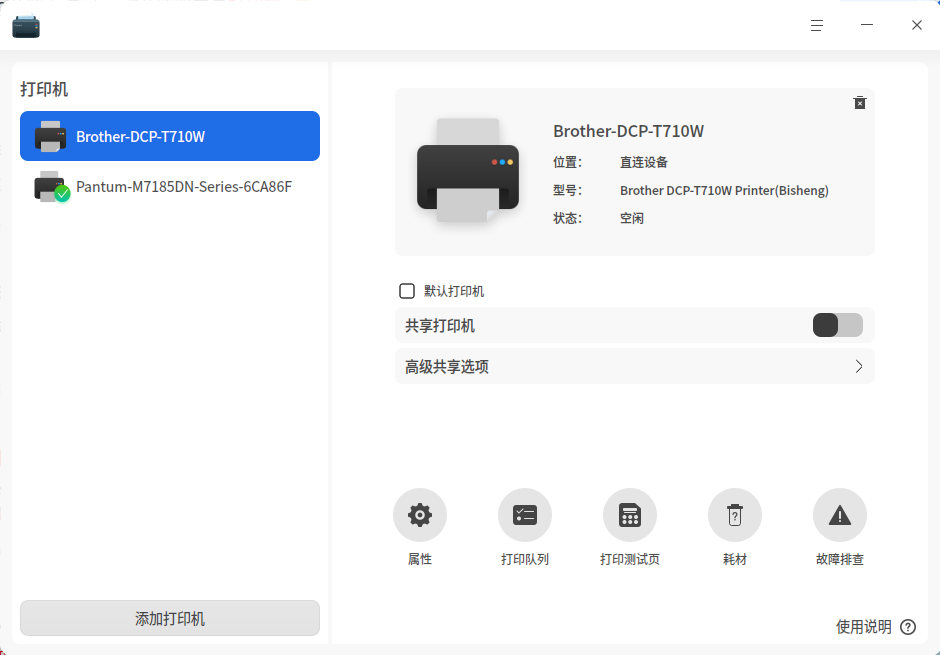940x655 pixels.
Task: Click Brother-DCP-T710W printer icon in list
Action: (50, 136)
